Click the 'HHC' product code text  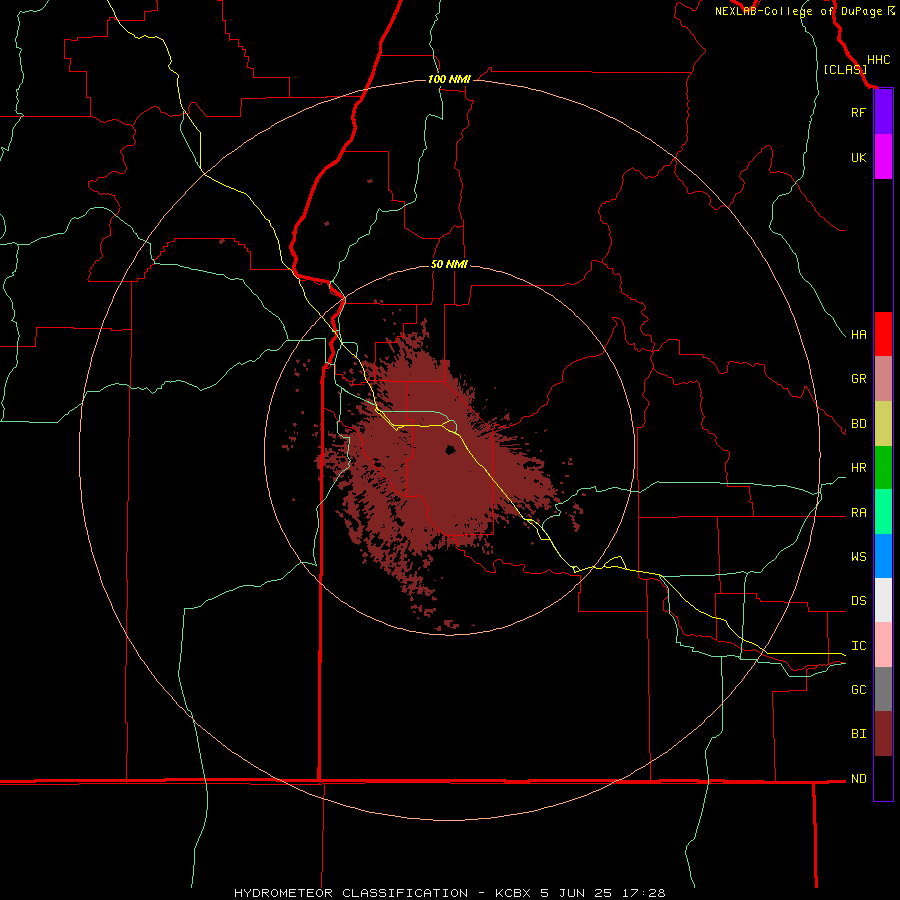tap(878, 60)
